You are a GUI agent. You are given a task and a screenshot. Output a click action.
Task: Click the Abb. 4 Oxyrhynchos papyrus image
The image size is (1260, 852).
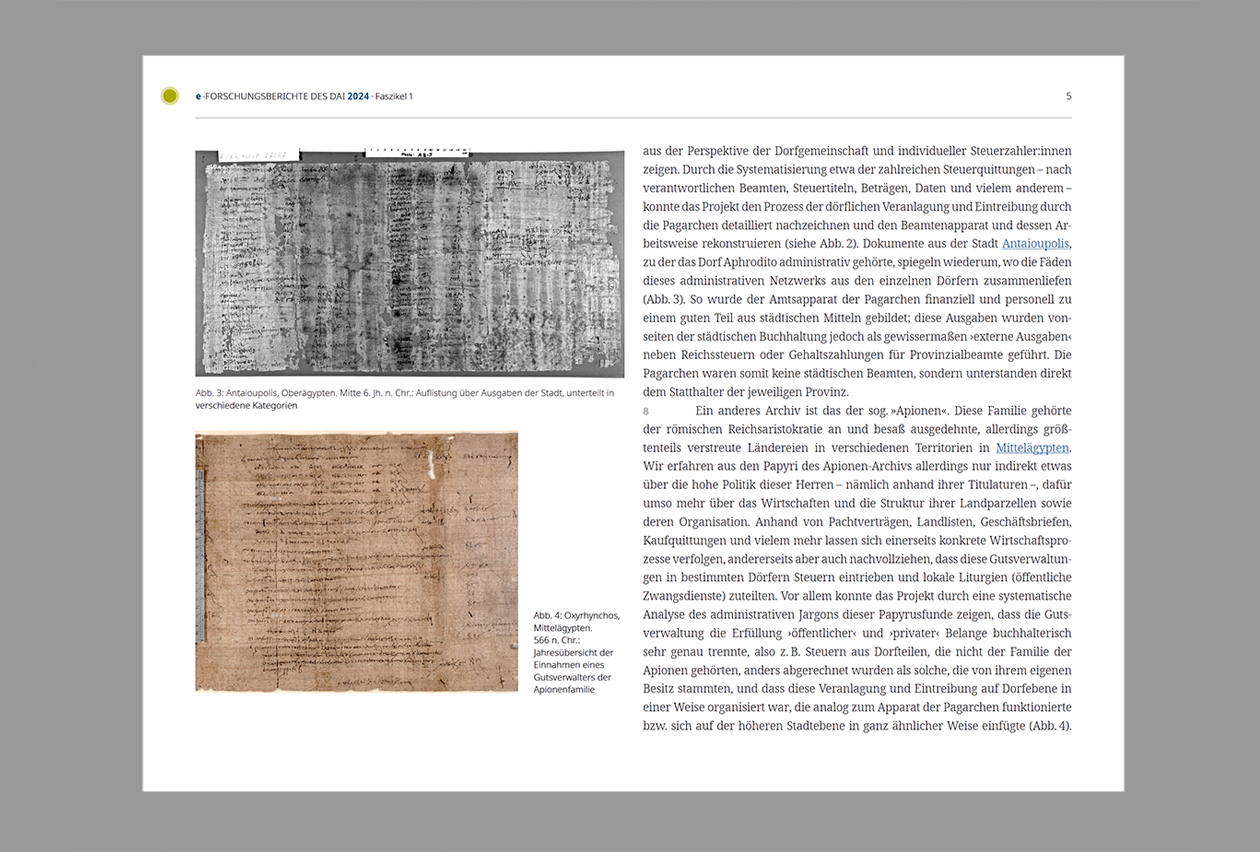pyautogui.click(x=356, y=560)
